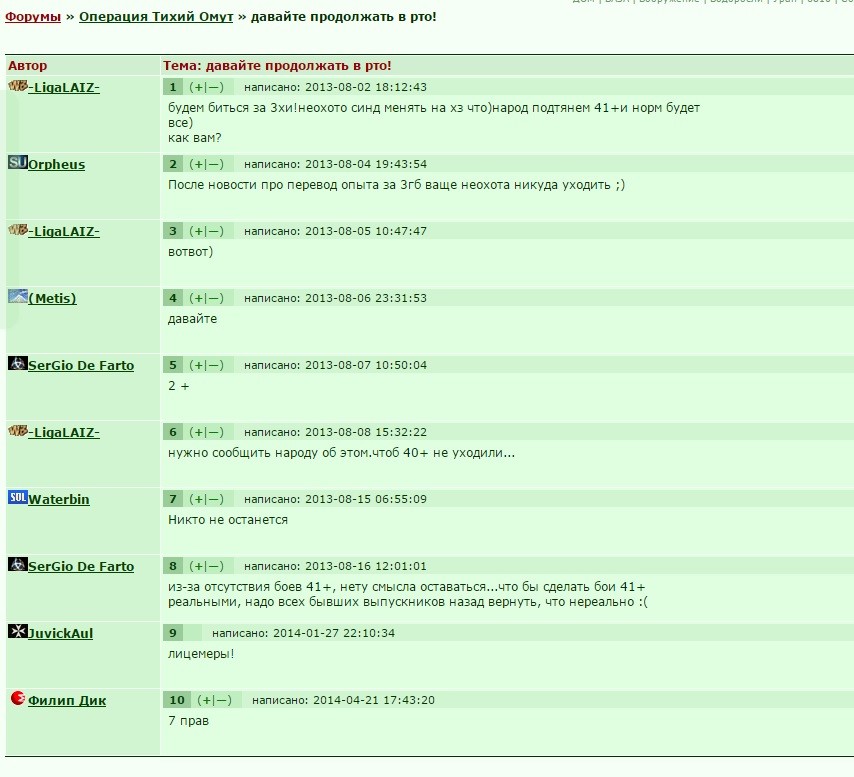
Task: Open Waterbin author profile link
Action: pos(59,499)
